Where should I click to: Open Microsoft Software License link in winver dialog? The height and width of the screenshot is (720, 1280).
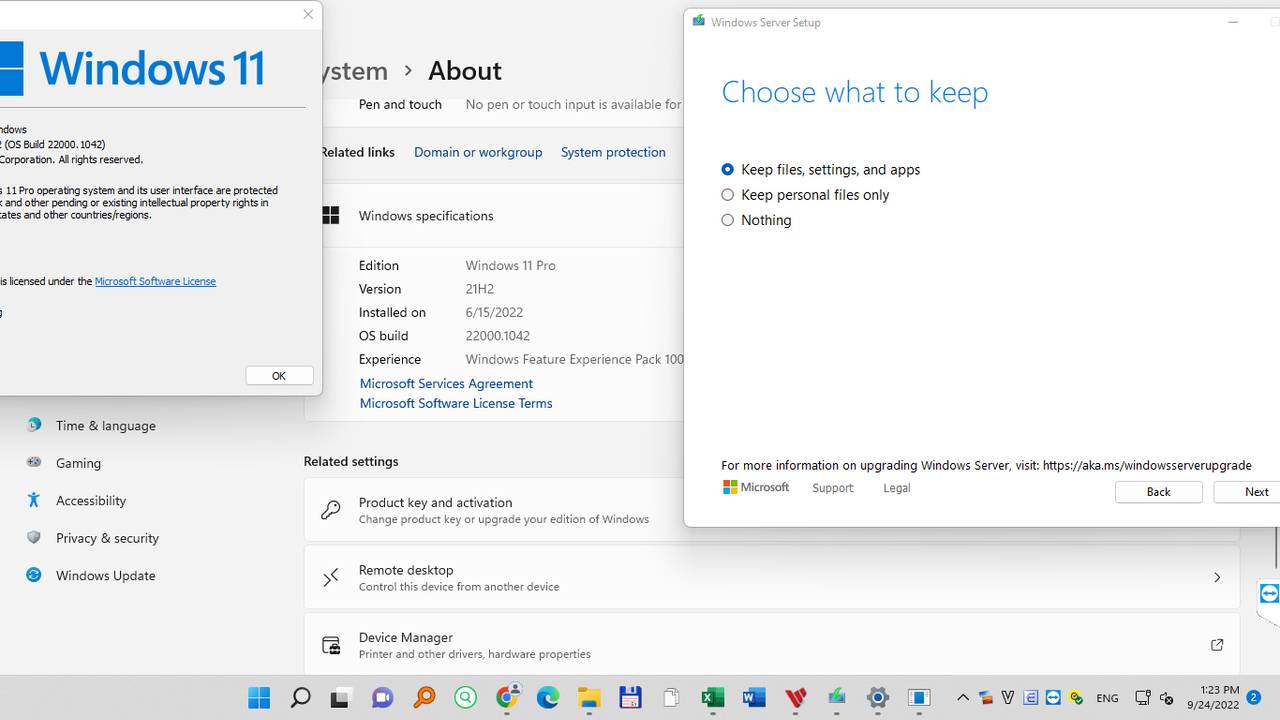point(155,281)
